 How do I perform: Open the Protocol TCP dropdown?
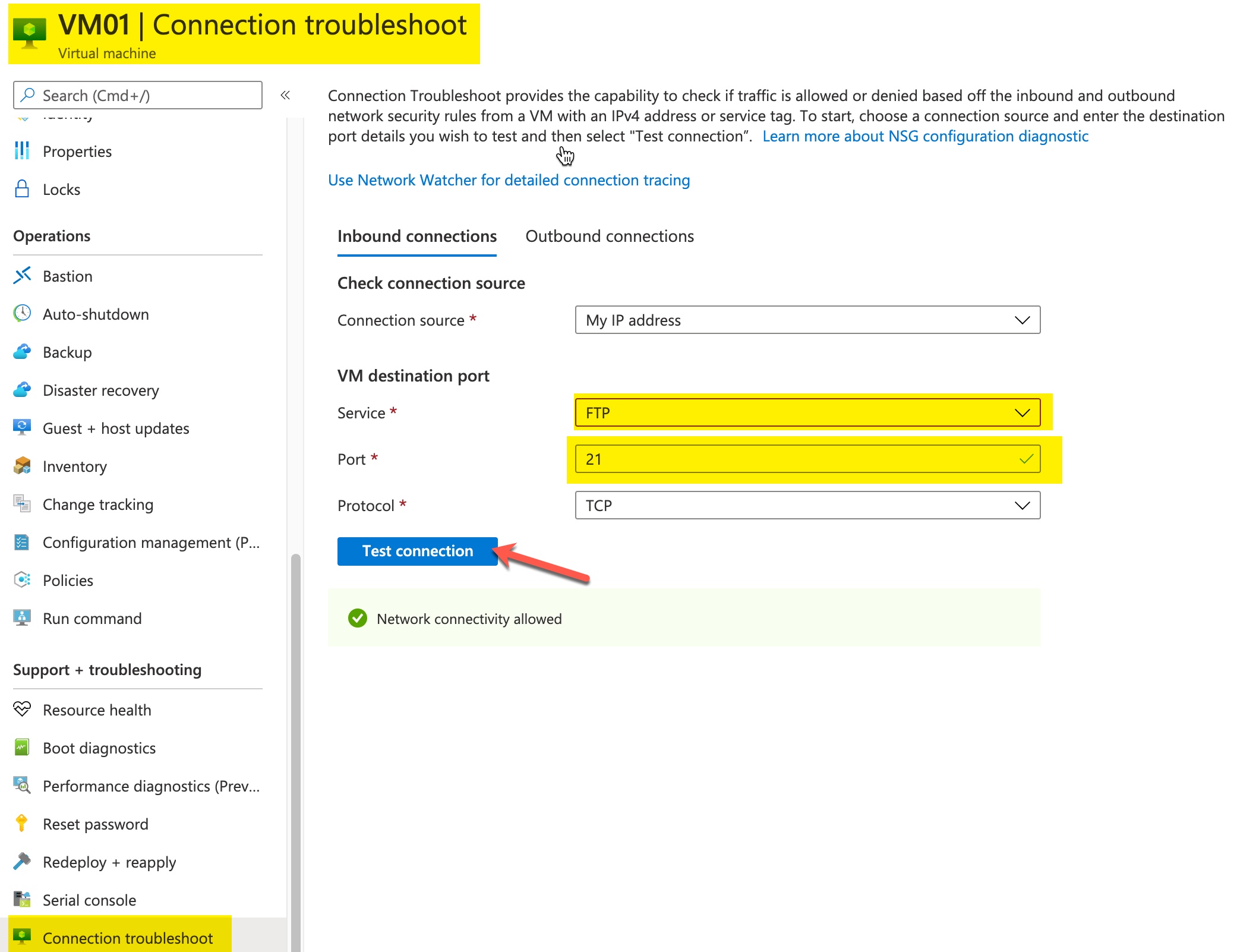pos(807,506)
